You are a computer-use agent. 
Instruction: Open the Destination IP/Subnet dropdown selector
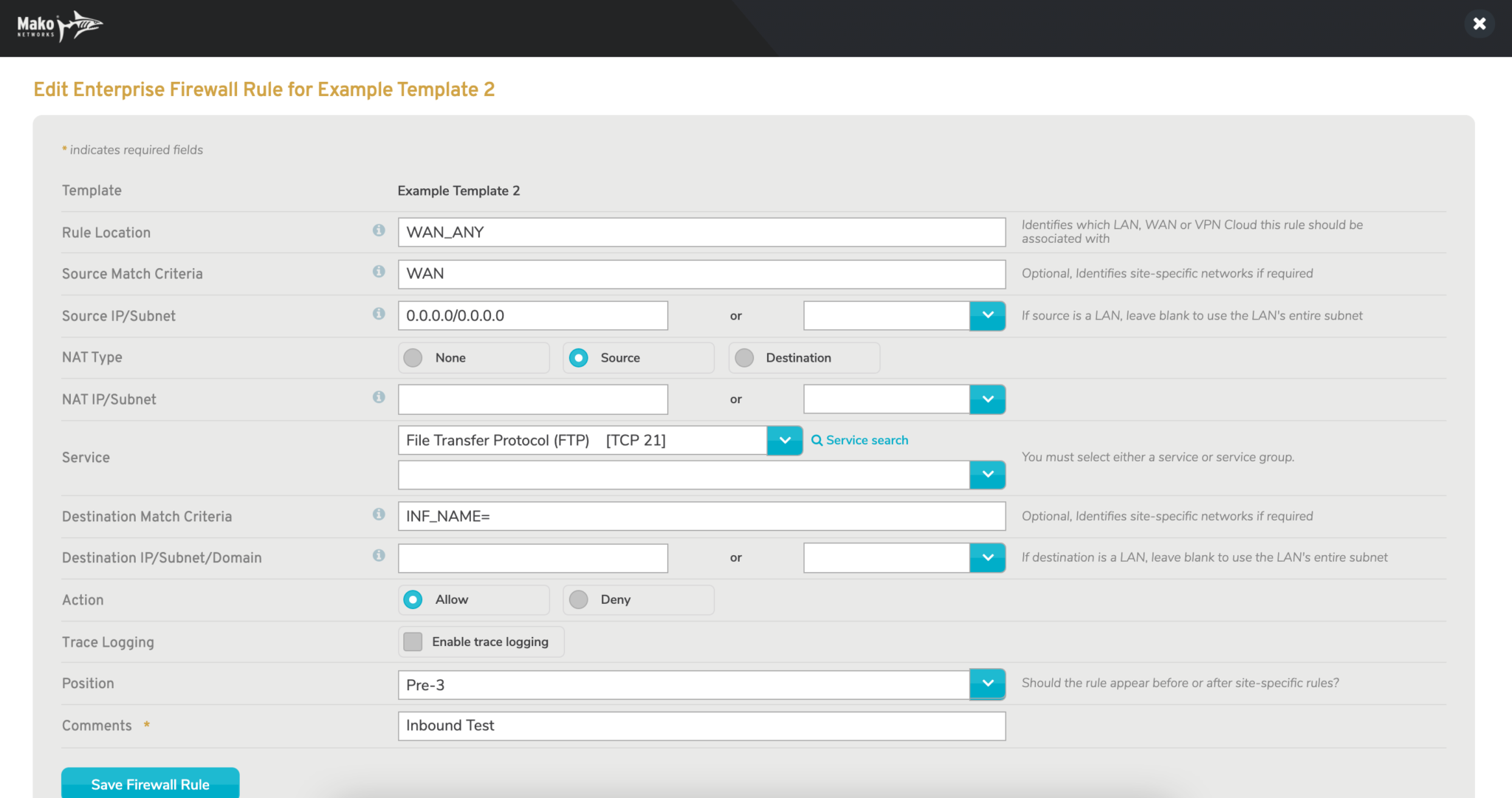[x=987, y=557]
